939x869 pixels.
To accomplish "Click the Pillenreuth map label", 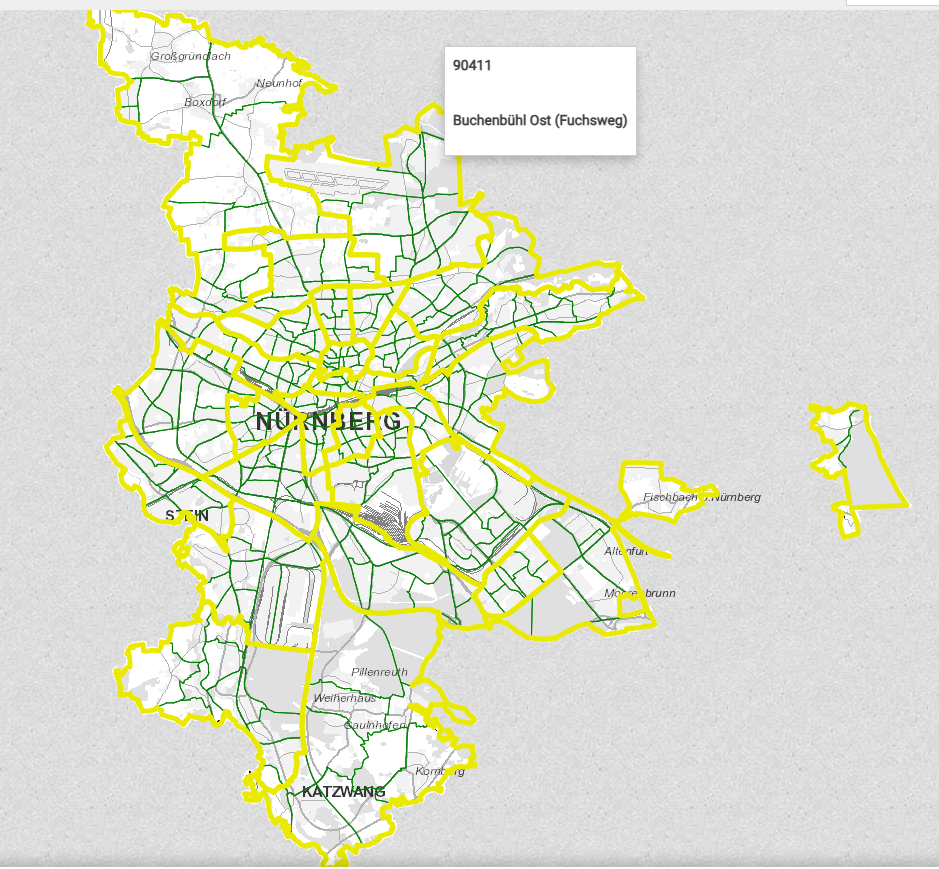I will (379, 672).
